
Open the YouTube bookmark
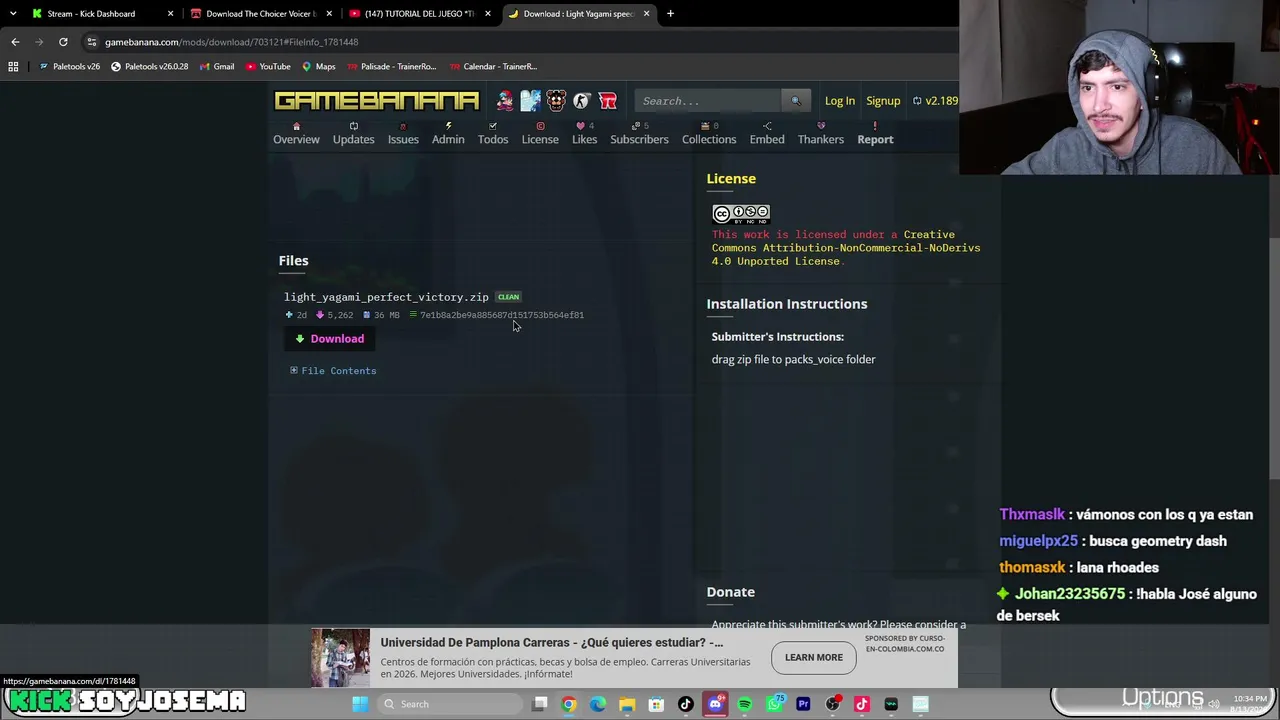click(x=268, y=67)
